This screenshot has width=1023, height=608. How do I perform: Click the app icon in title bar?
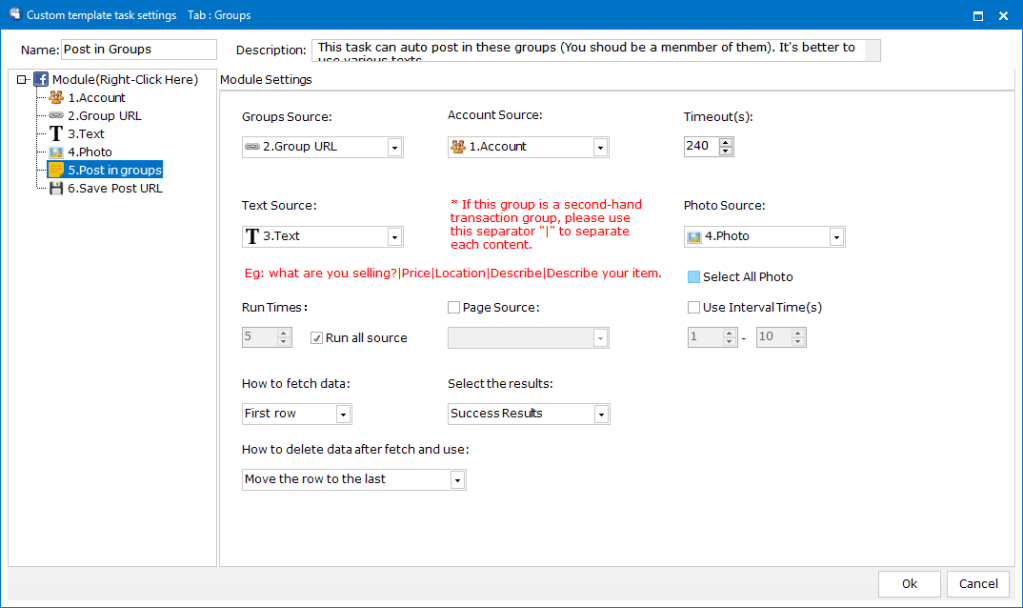tap(14, 15)
